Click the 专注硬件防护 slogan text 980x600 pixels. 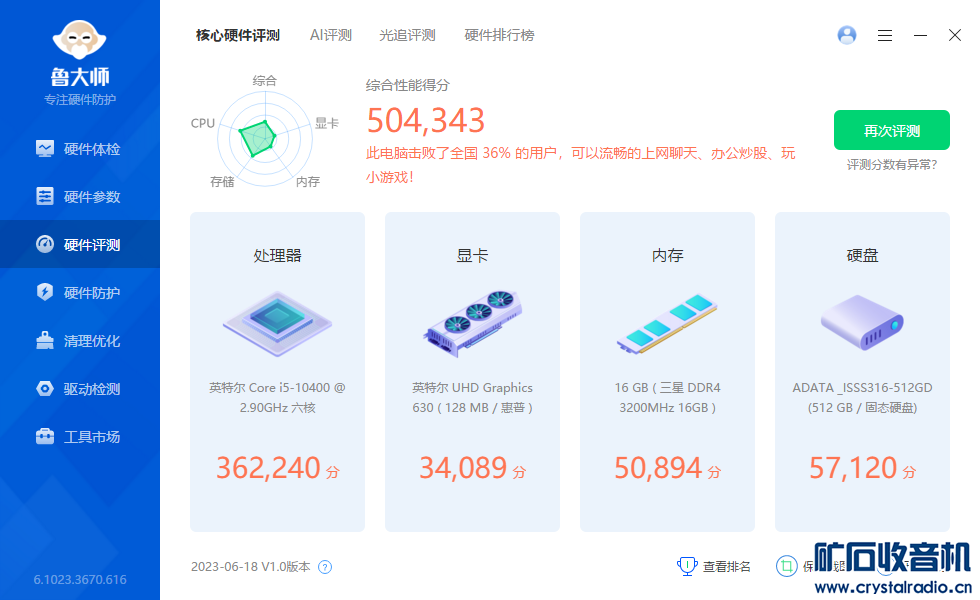click(x=80, y=100)
